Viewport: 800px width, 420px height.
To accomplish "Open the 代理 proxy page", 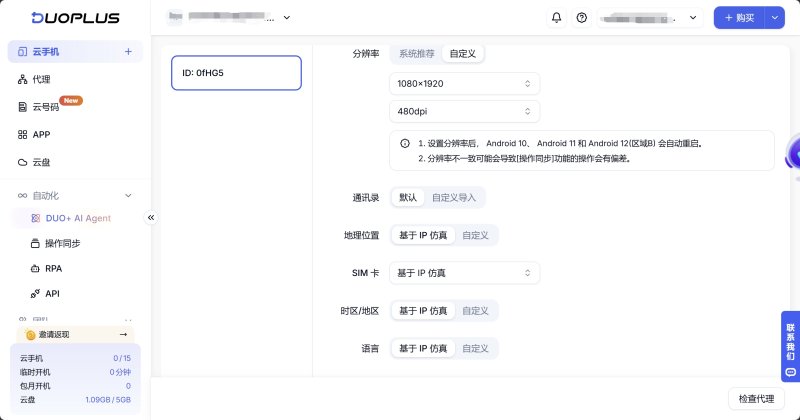I will pos(41,79).
